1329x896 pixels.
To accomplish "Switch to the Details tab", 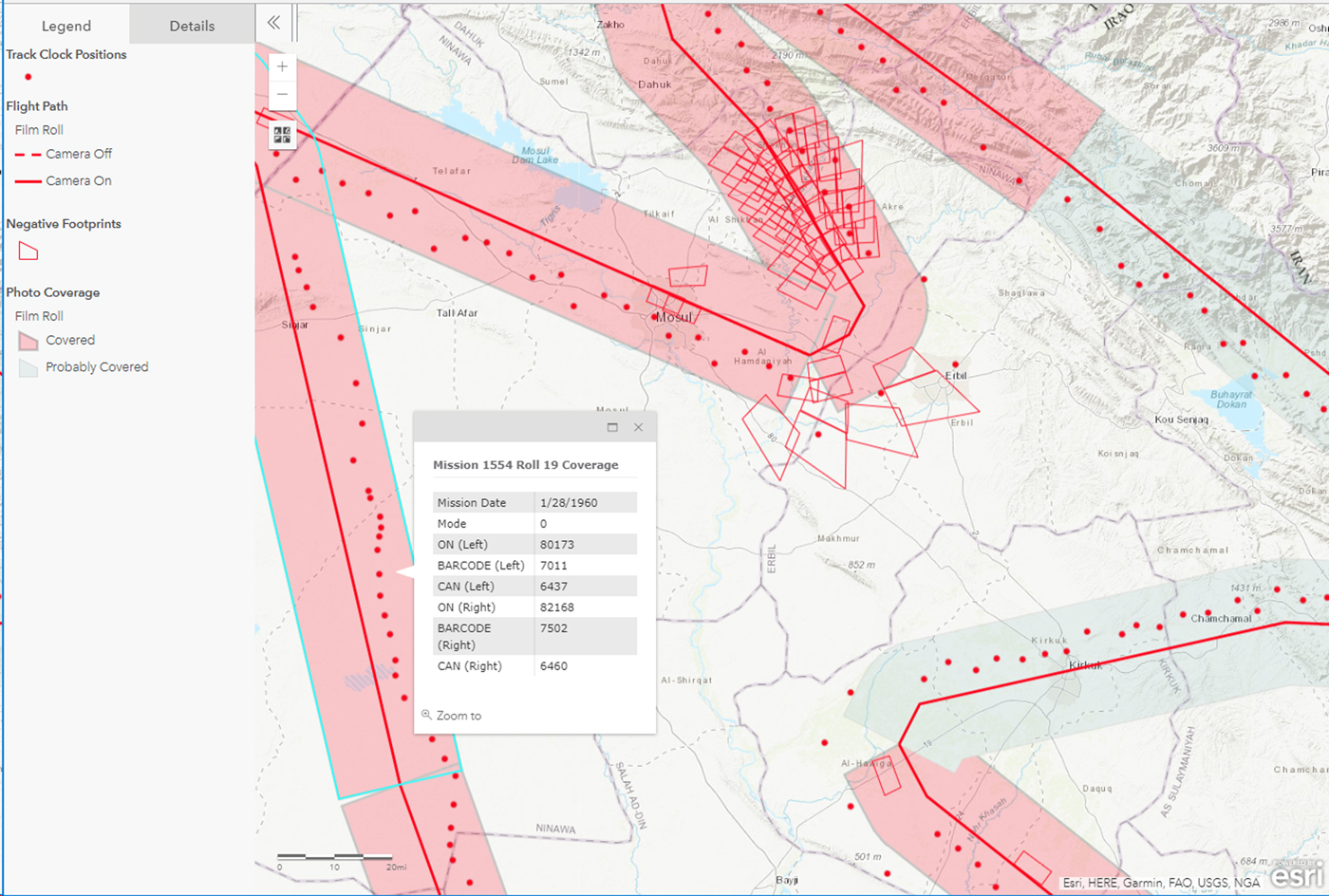I will [x=192, y=26].
